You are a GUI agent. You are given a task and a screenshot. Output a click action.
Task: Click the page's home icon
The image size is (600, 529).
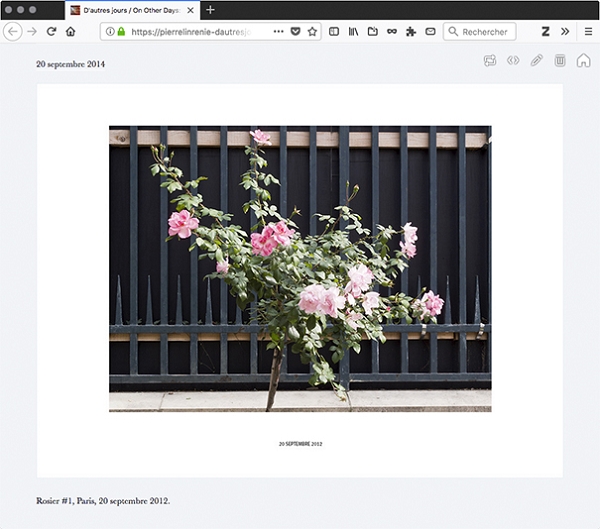(x=583, y=61)
